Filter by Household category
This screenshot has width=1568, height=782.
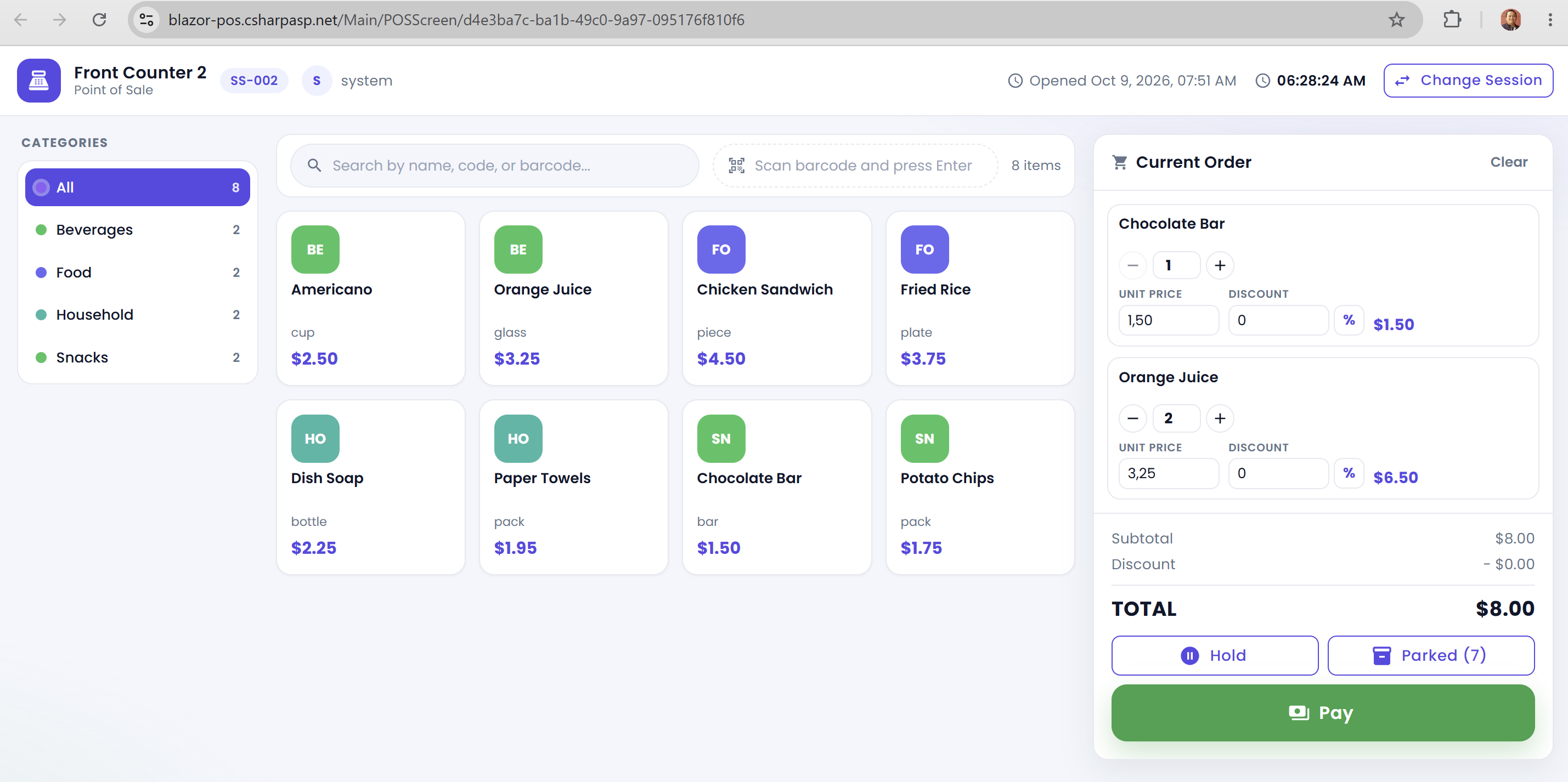[x=137, y=315]
